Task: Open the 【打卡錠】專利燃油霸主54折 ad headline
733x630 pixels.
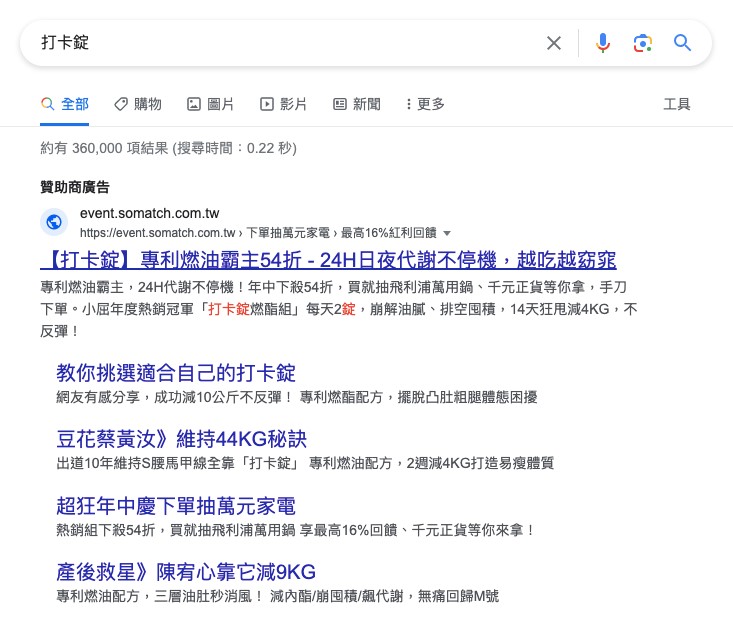Action: [x=328, y=261]
